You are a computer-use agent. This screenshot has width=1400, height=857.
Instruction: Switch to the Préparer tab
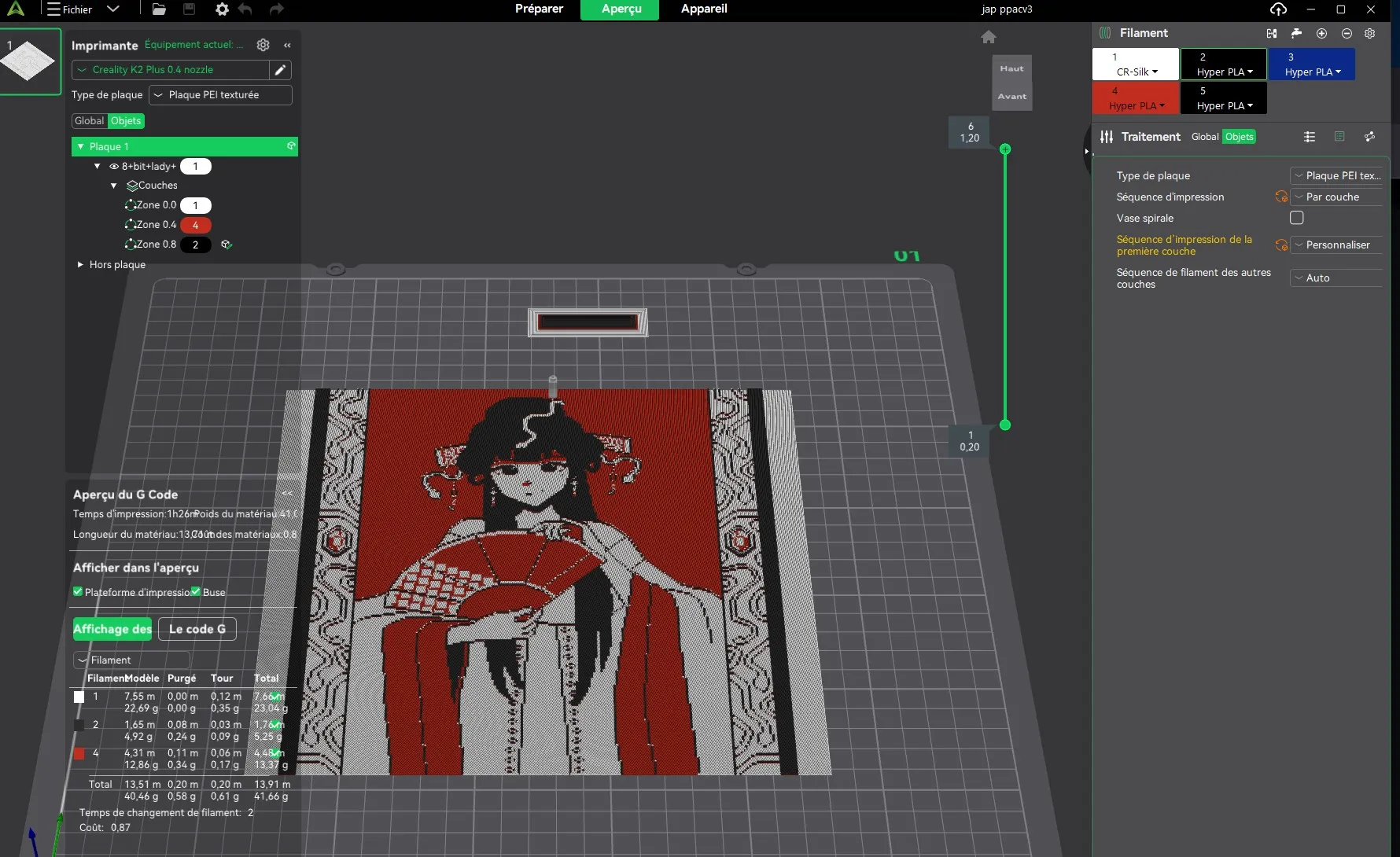click(x=539, y=9)
